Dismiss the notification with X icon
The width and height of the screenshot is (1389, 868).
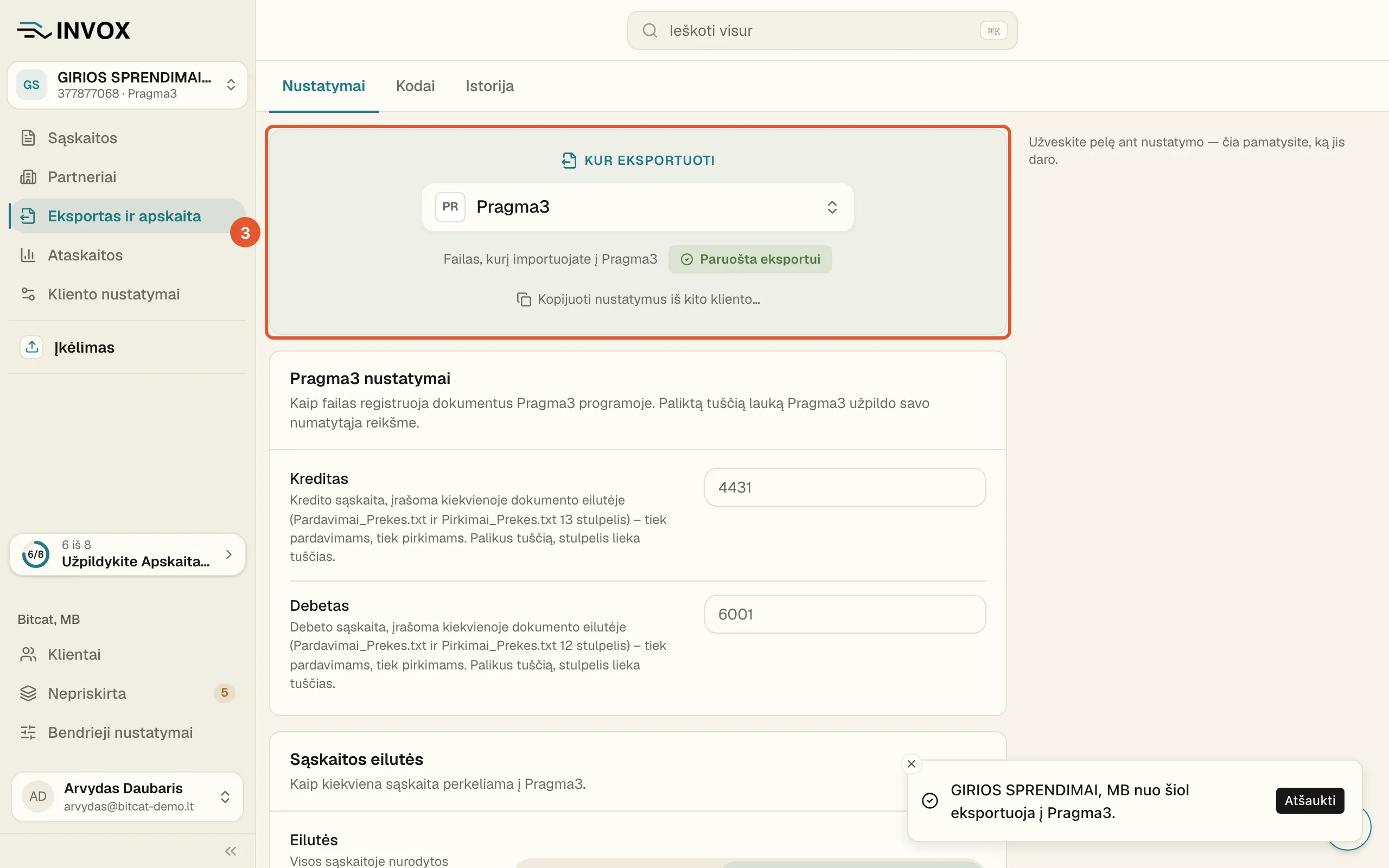click(912, 763)
